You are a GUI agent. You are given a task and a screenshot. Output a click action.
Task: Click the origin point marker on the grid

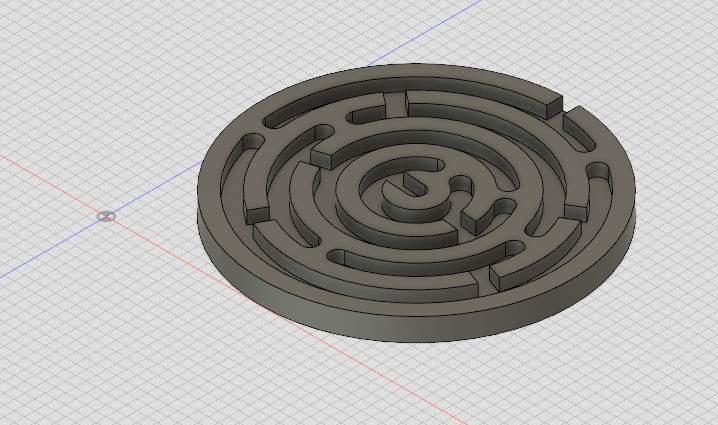coord(106,216)
